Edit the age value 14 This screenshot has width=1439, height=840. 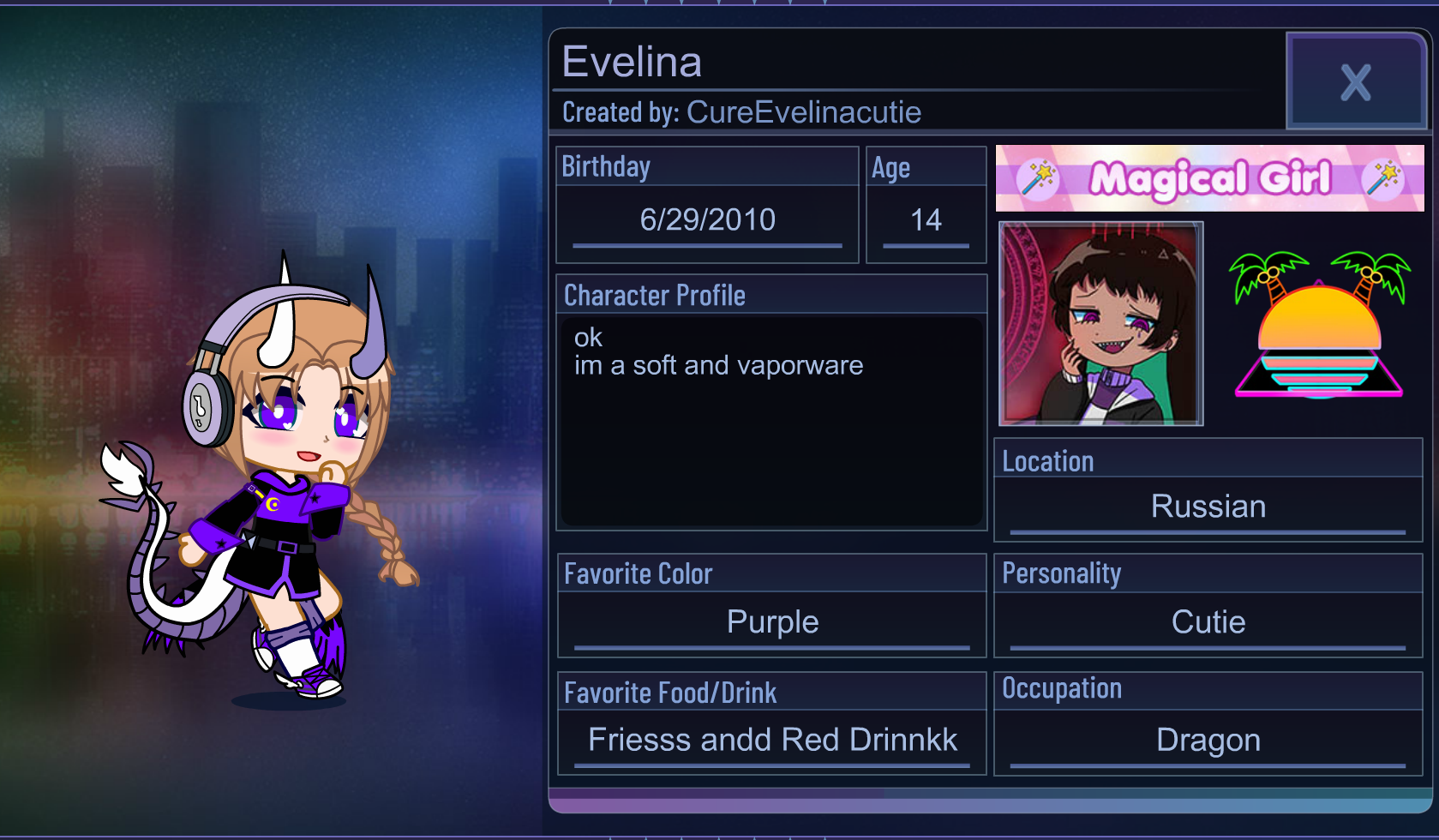point(926,220)
